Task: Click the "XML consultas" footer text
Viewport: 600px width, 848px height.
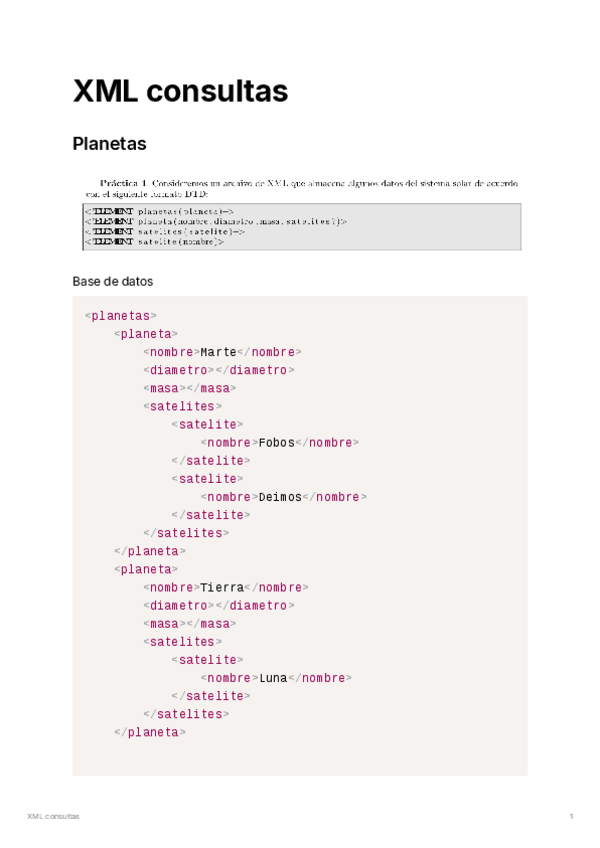Action: click(x=54, y=817)
